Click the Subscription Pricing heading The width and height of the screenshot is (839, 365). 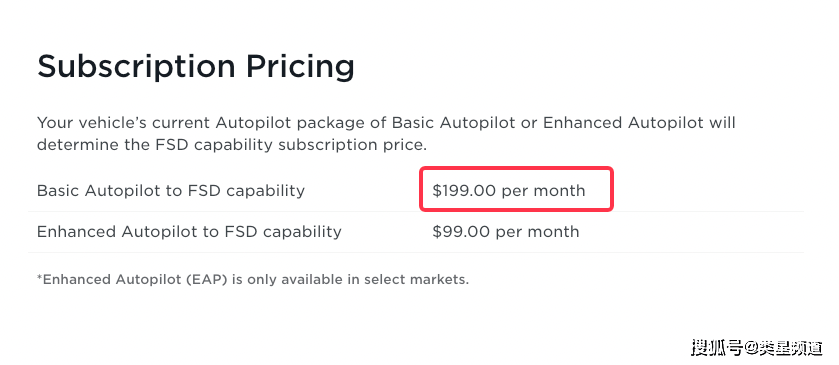[x=196, y=67]
